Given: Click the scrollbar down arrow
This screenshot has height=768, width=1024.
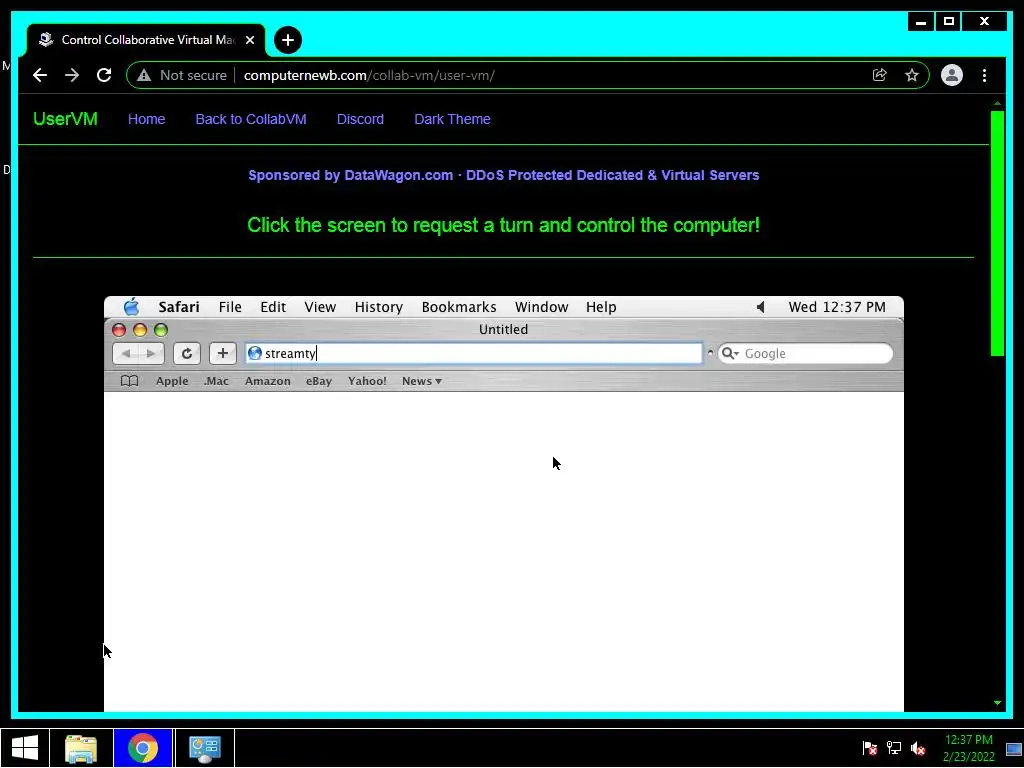Looking at the screenshot, I should (x=997, y=703).
